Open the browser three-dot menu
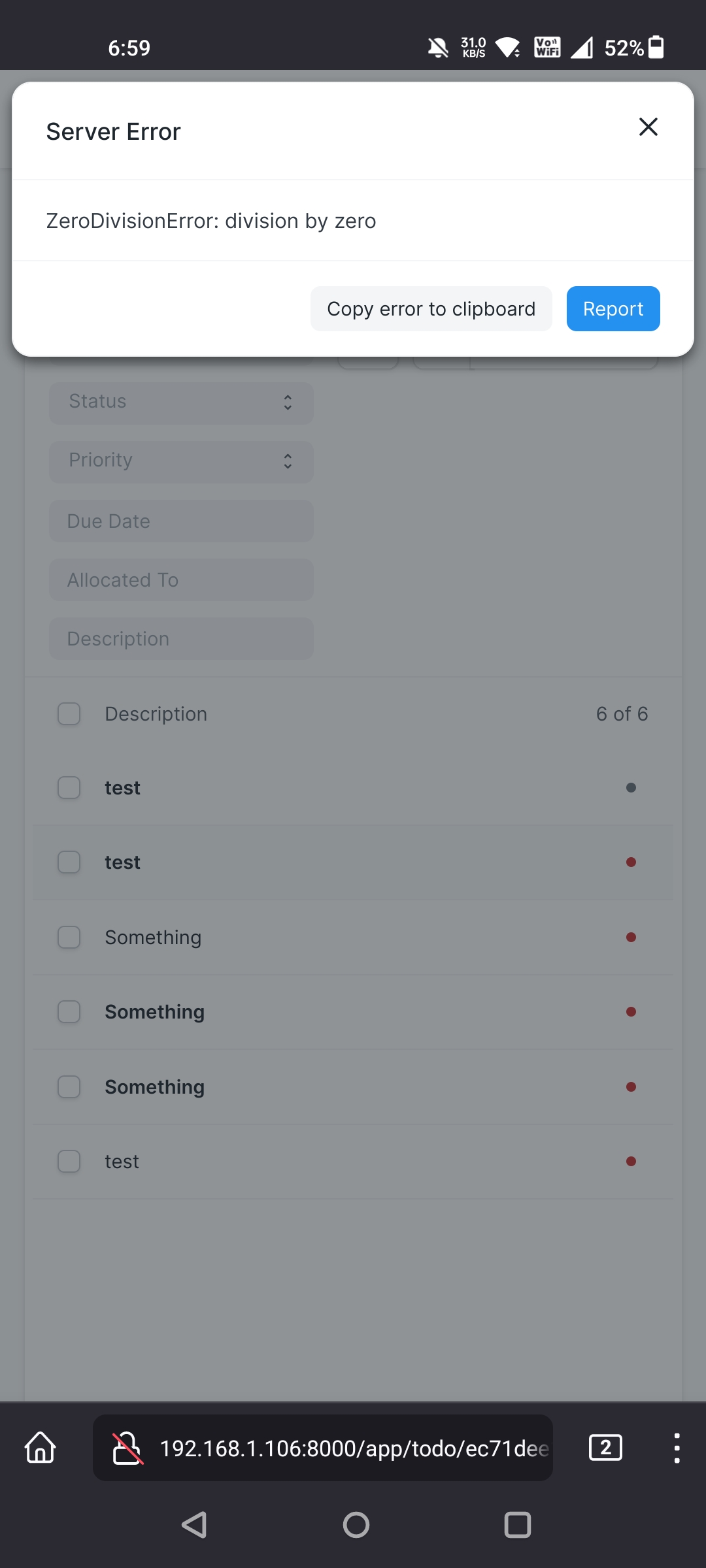Screen dimensions: 706x1568 (676, 1448)
